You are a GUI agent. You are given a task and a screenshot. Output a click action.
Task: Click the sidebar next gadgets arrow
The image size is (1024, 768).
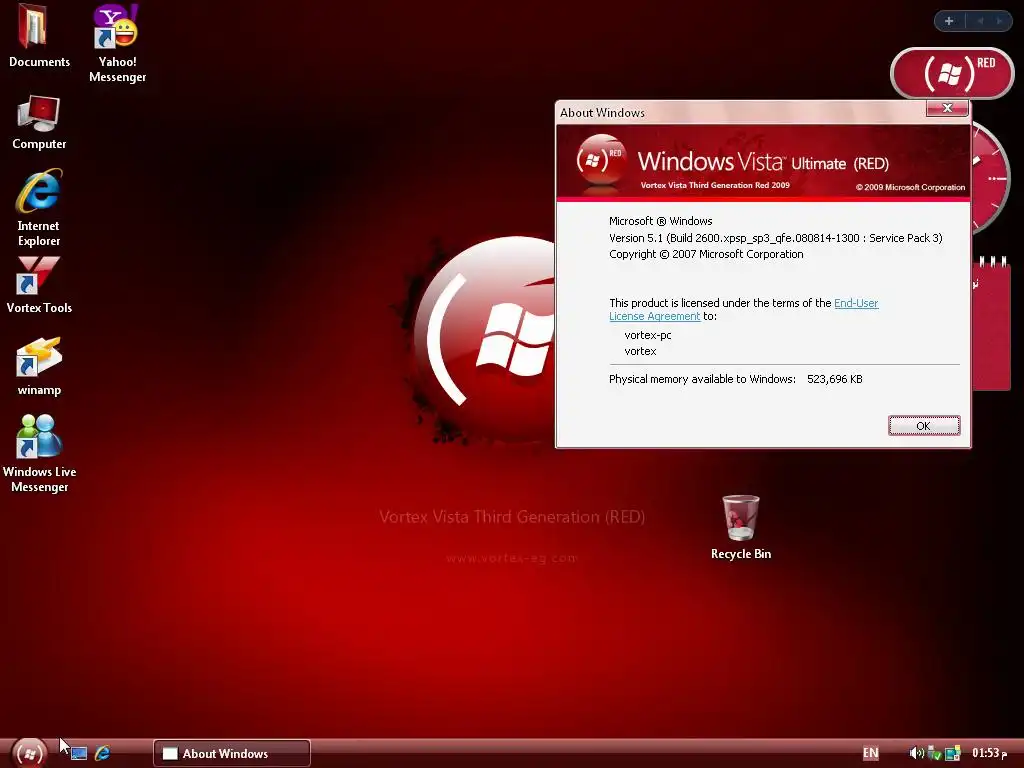click(x=999, y=21)
